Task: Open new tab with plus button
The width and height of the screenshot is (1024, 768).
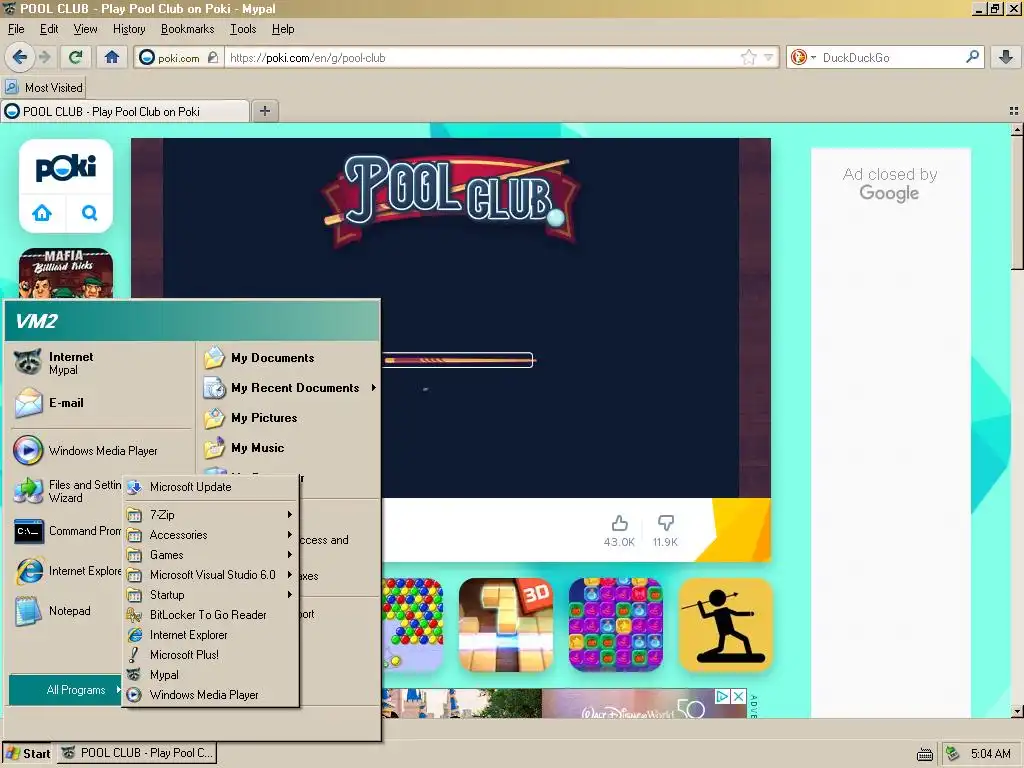Action: pyautogui.click(x=264, y=111)
